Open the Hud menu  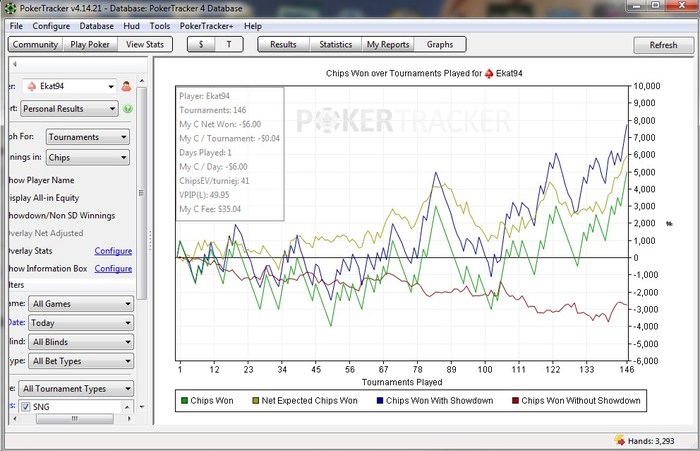point(131,26)
